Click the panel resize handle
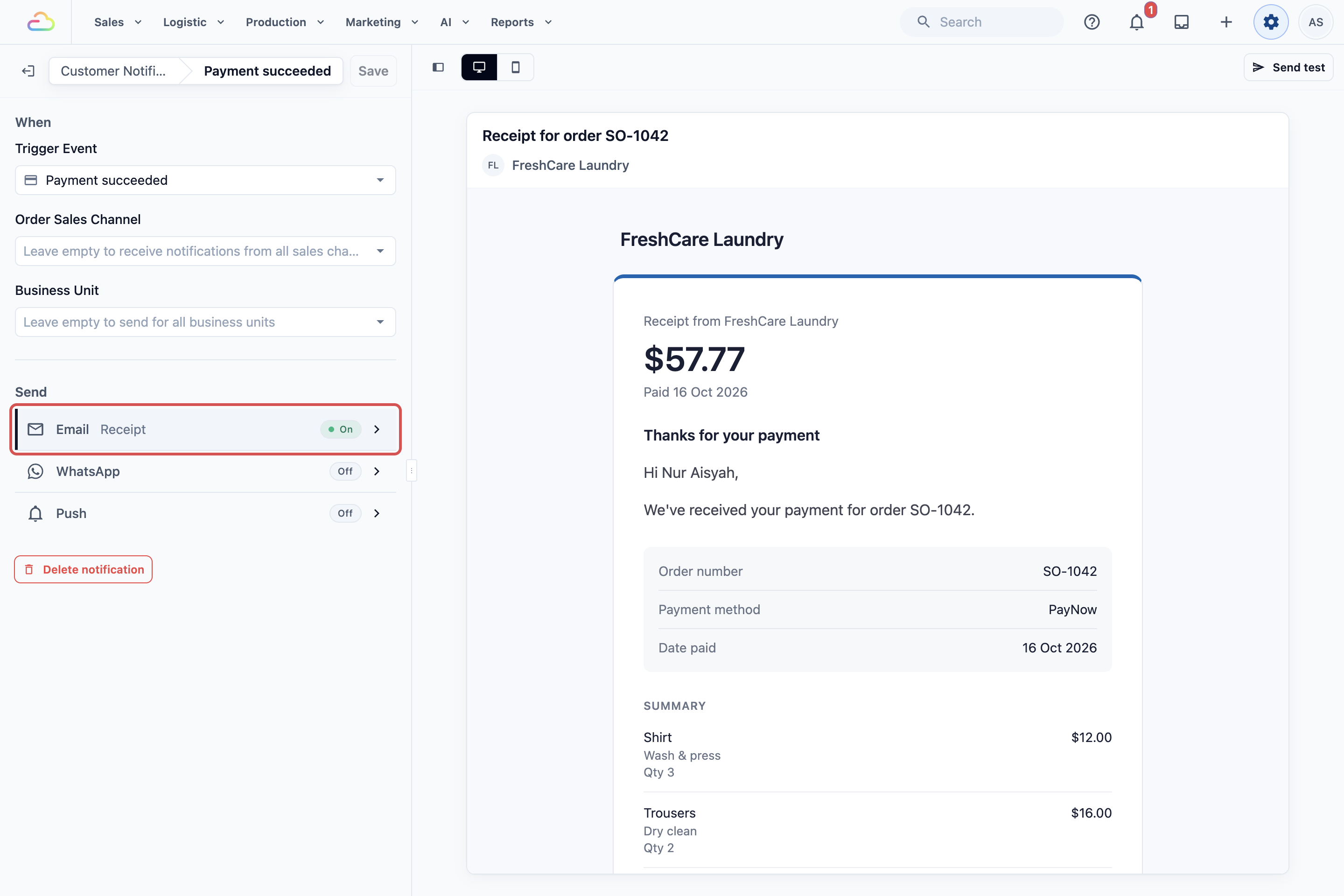 pos(412,470)
